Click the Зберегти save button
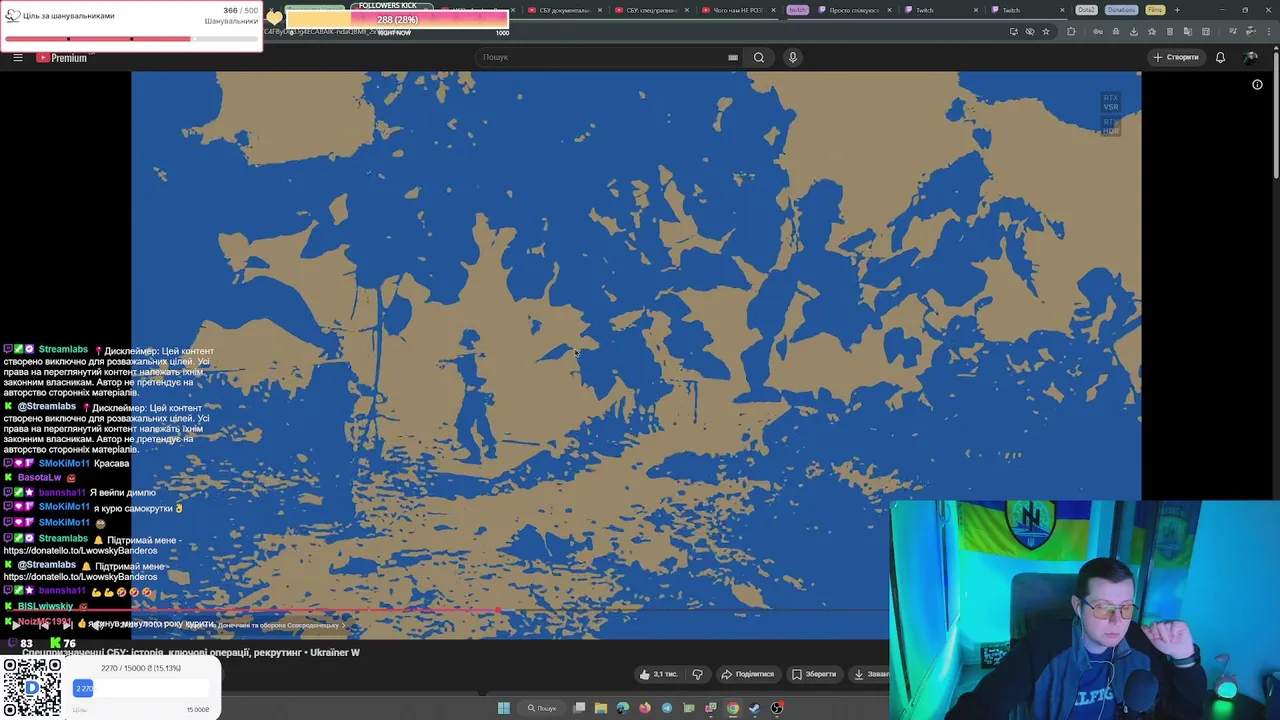This screenshot has height=720, width=1280. click(814, 674)
